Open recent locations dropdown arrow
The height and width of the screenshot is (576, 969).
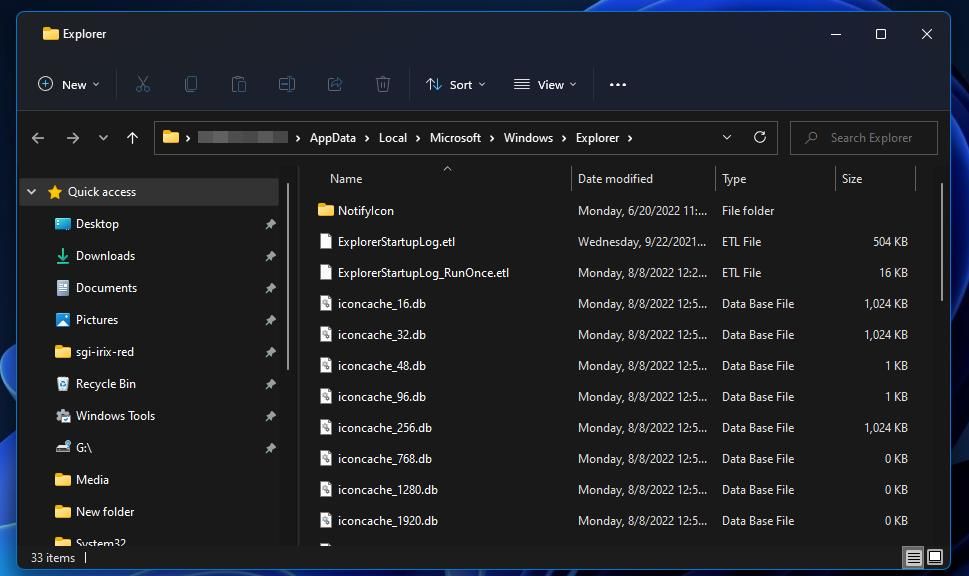(103, 138)
